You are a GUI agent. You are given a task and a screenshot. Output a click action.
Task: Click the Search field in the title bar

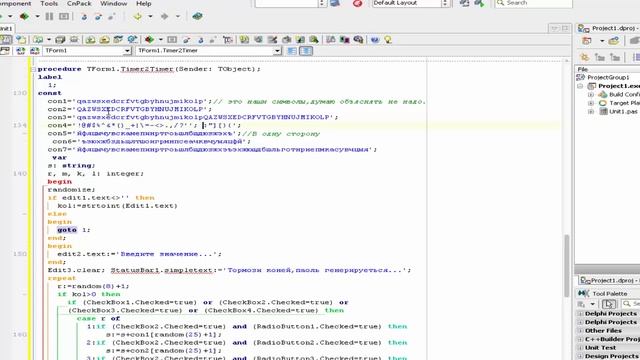pos(533,3)
